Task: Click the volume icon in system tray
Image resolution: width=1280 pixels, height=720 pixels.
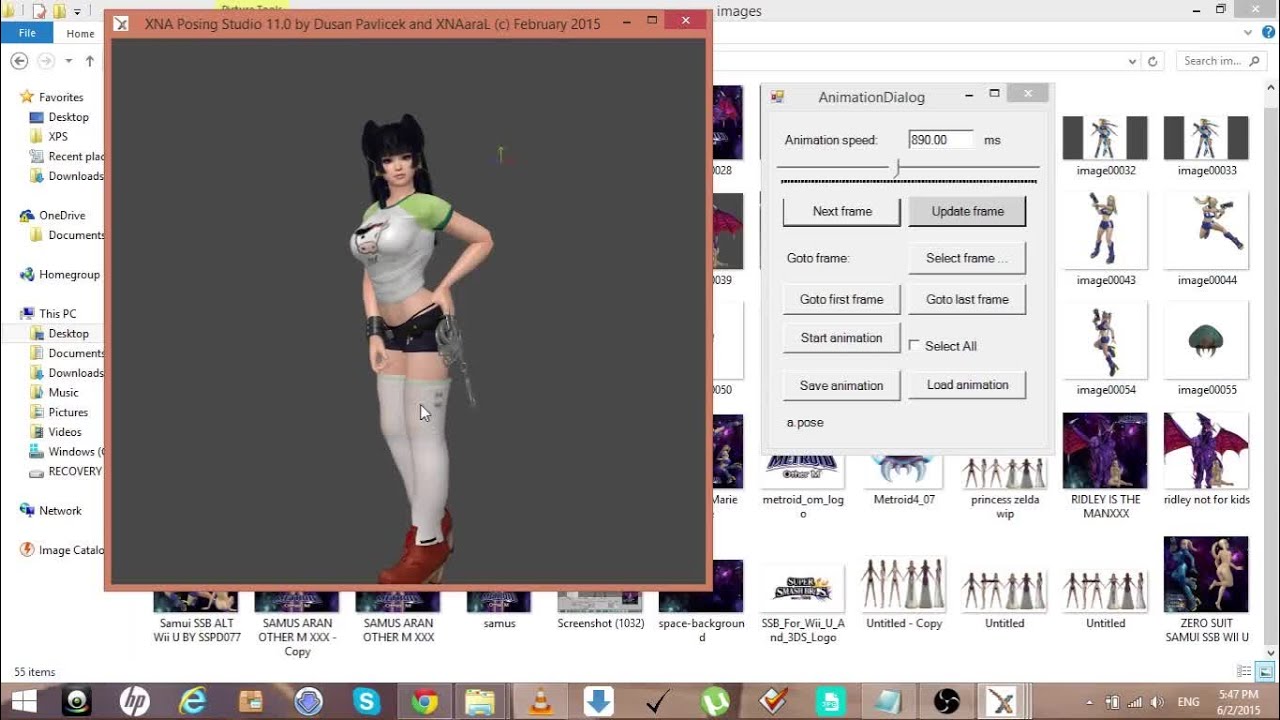Action: coord(1156,702)
